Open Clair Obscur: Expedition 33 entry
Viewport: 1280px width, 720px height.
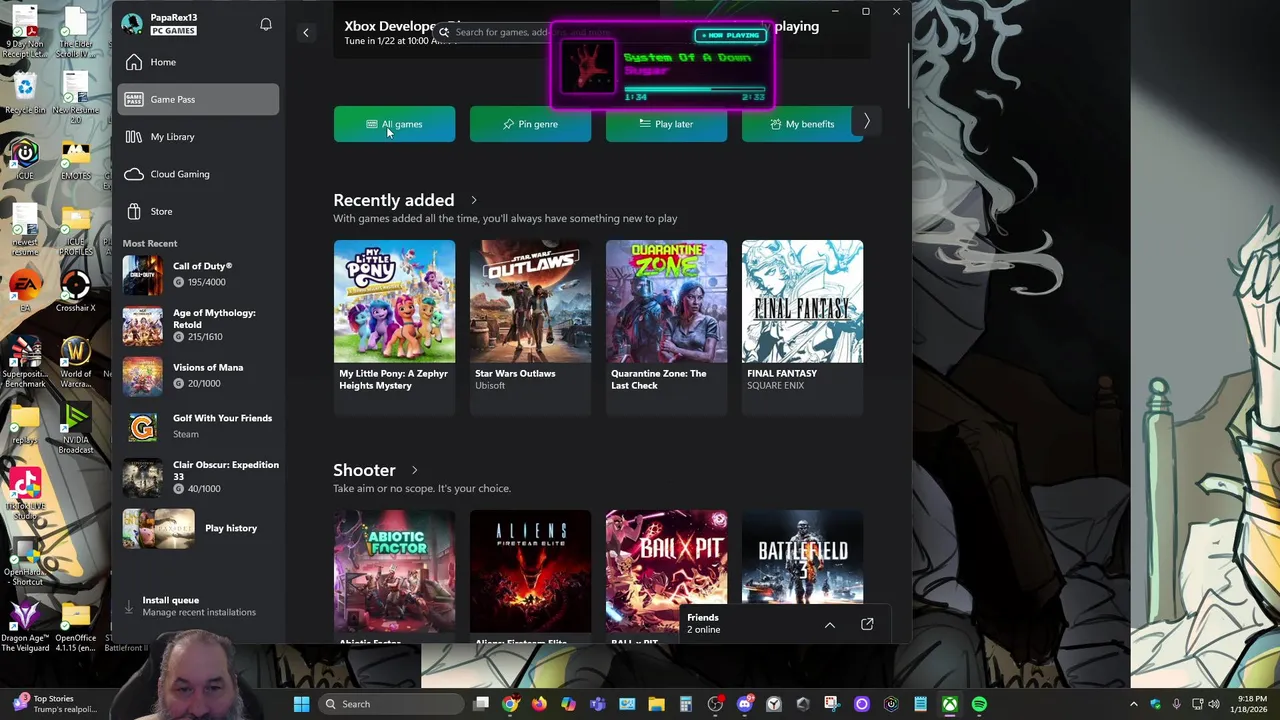tap(200, 477)
